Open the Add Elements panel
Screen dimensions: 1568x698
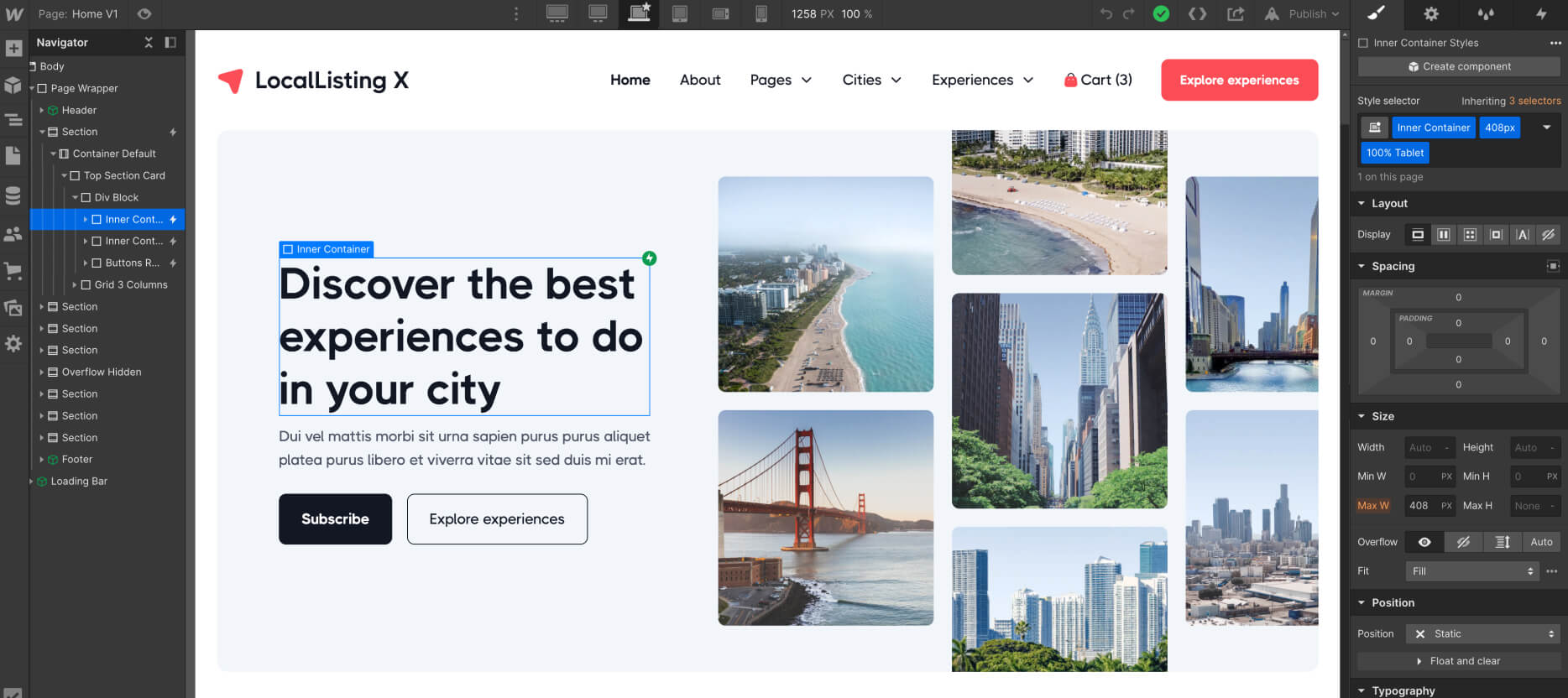pos(13,49)
